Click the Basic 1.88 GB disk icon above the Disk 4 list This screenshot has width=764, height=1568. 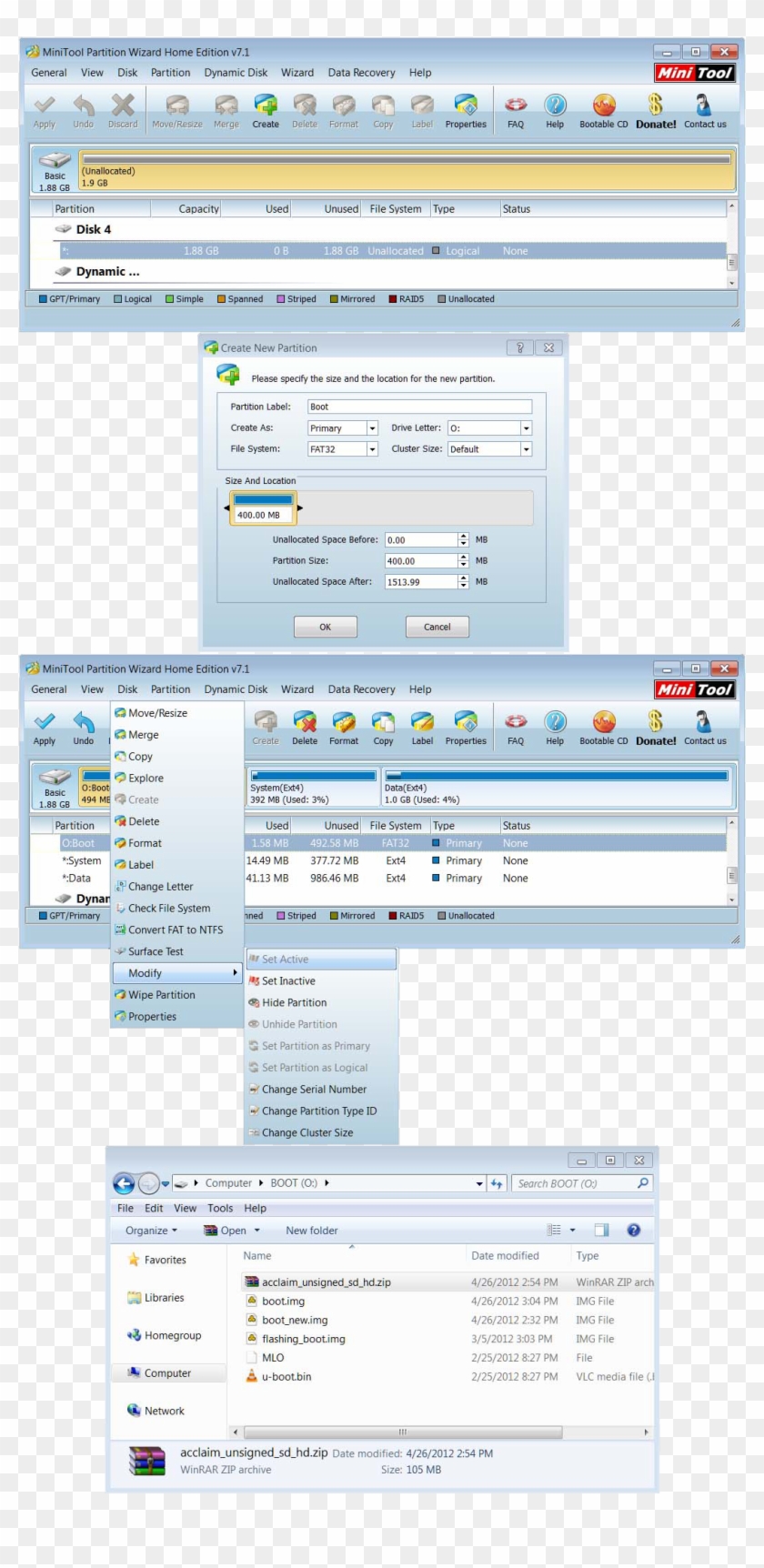pyautogui.click(x=55, y=170)
